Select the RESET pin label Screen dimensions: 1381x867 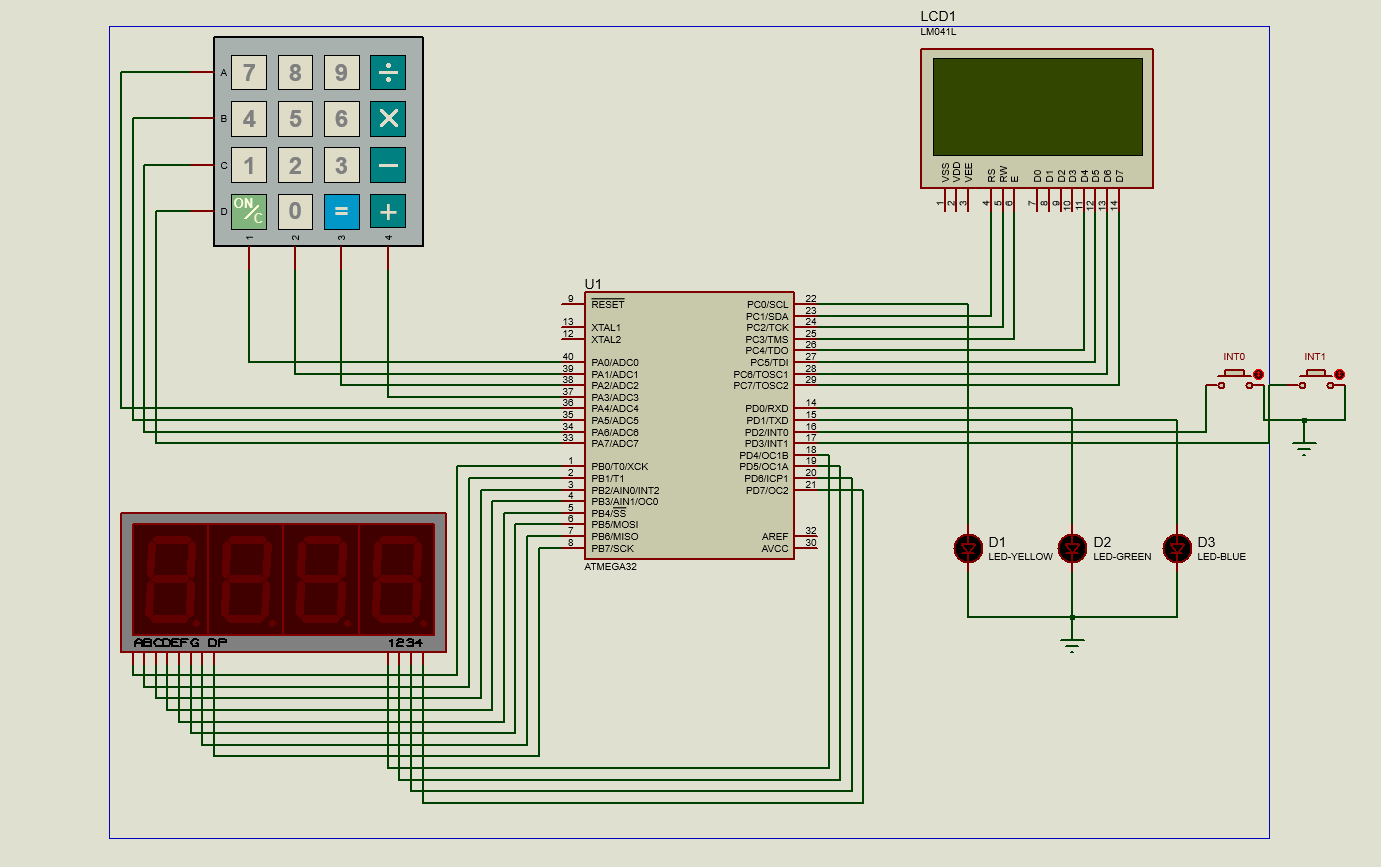607,304
